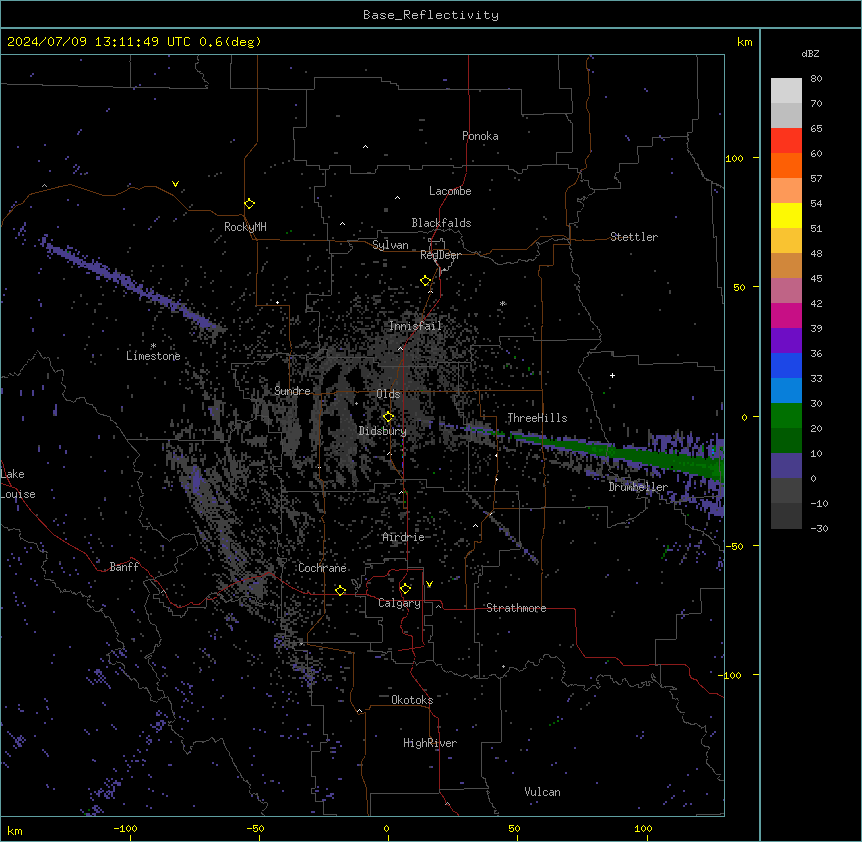Select the yellow 51-54 dBZ legend swatch
The image size is (862, 842).
pyautogui.click(x=786, y=215)
